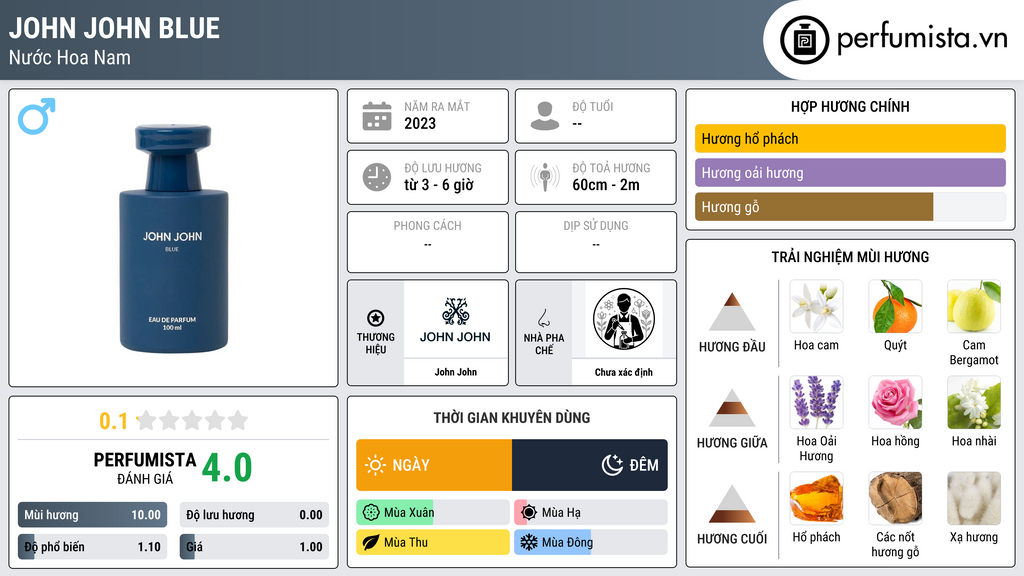Screen dimensions: 1024x576
Task: Click the Hương giữa pyramid icon
Action: [732, 408]
